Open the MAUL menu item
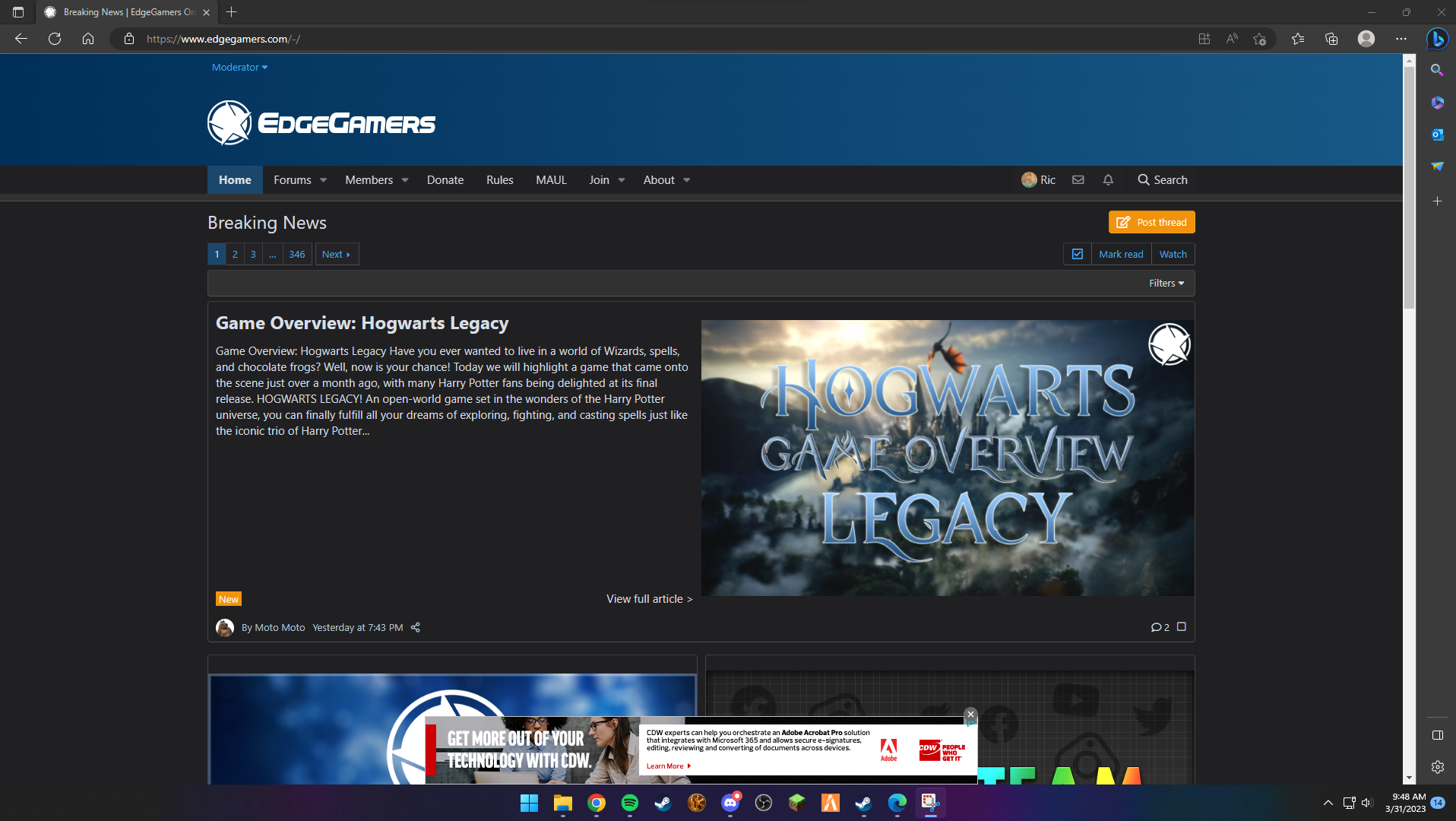The height and width of the screenshot is (821, 1456). [x=551, y=180]
